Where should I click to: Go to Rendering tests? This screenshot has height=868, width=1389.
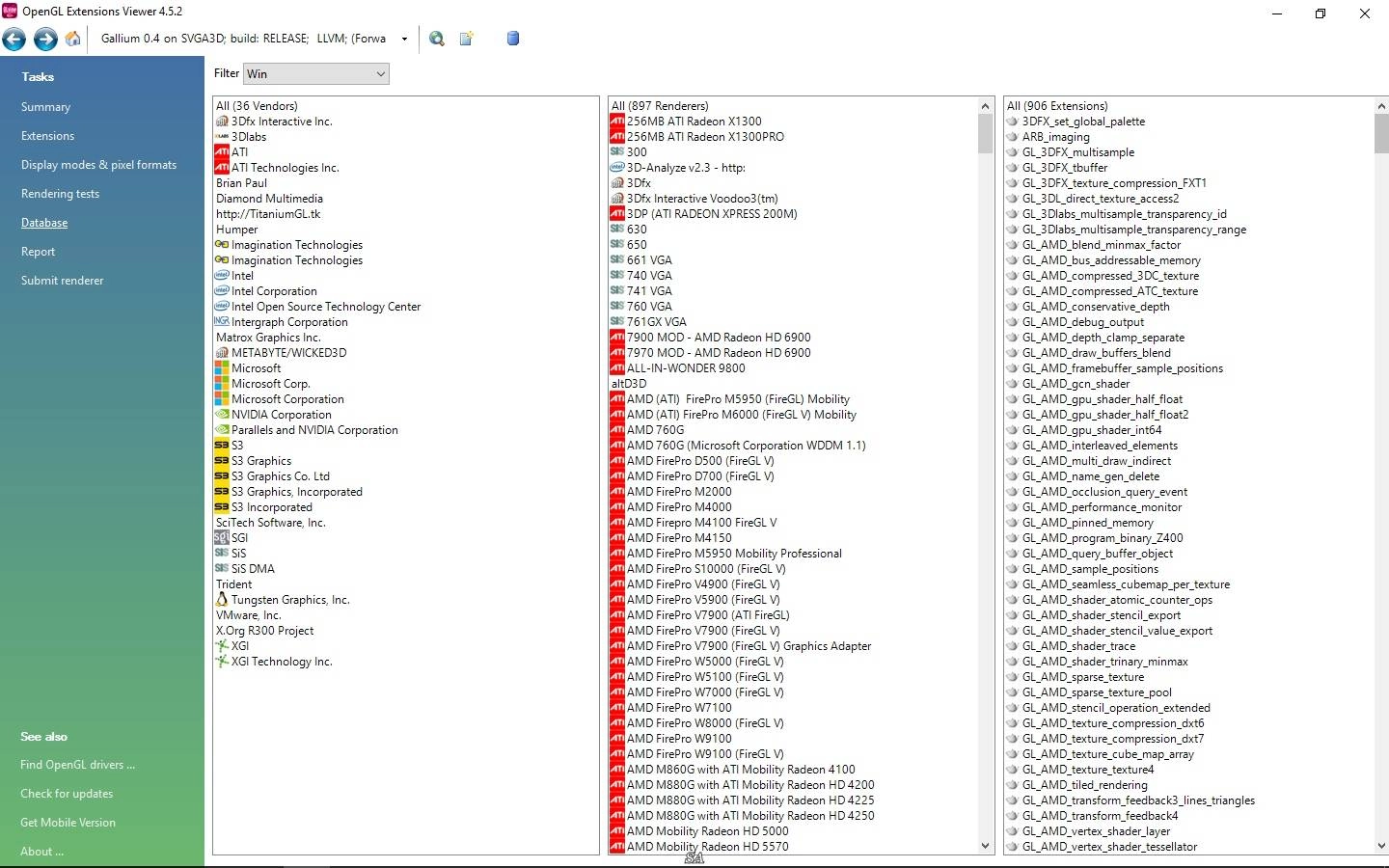click(60, 194)
